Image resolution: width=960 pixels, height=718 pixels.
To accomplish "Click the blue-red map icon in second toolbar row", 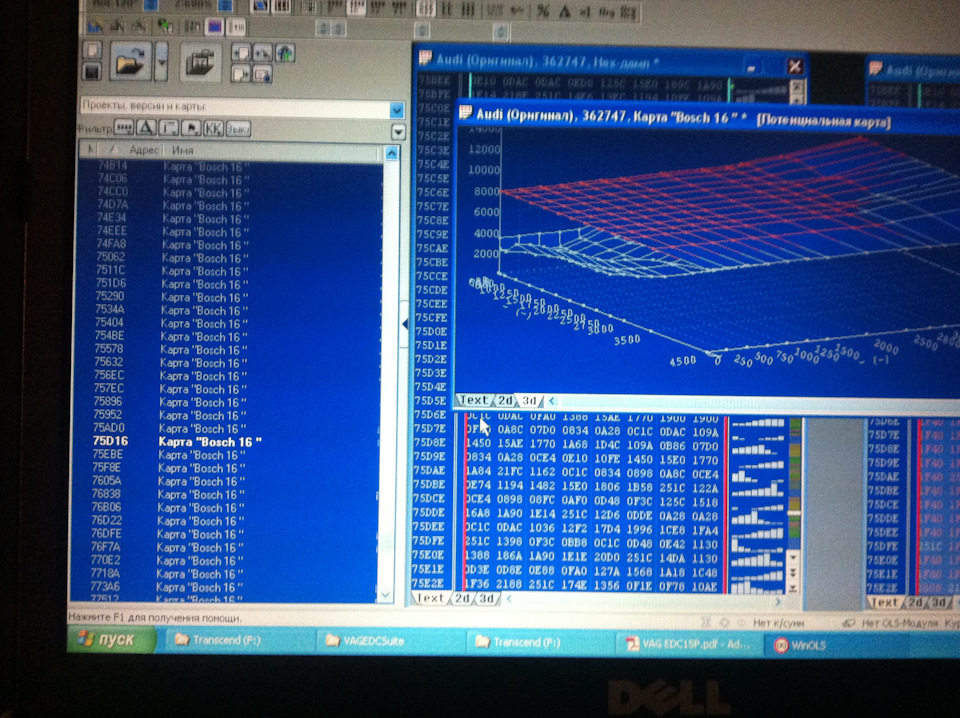I will (214, 27).
